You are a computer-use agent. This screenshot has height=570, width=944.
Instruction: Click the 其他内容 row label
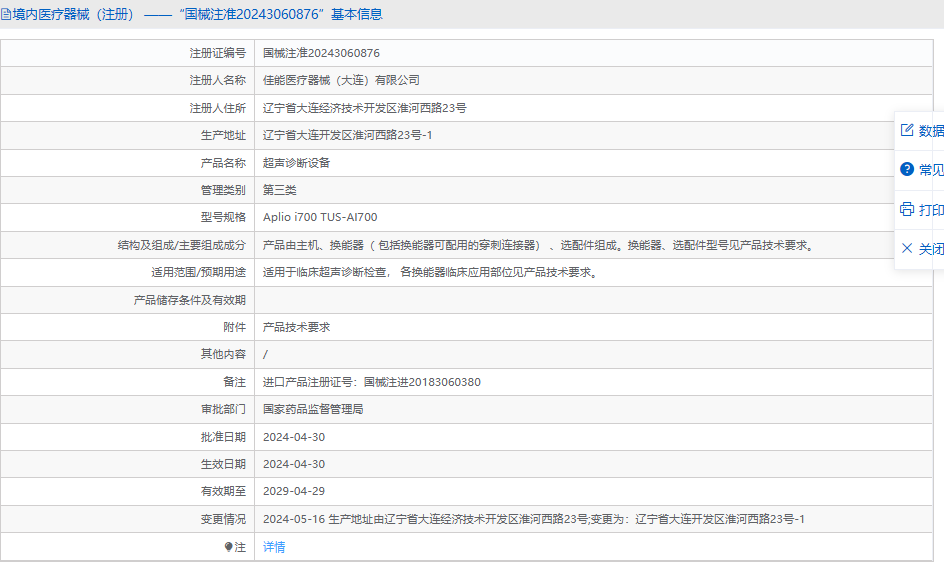[223, 354]
